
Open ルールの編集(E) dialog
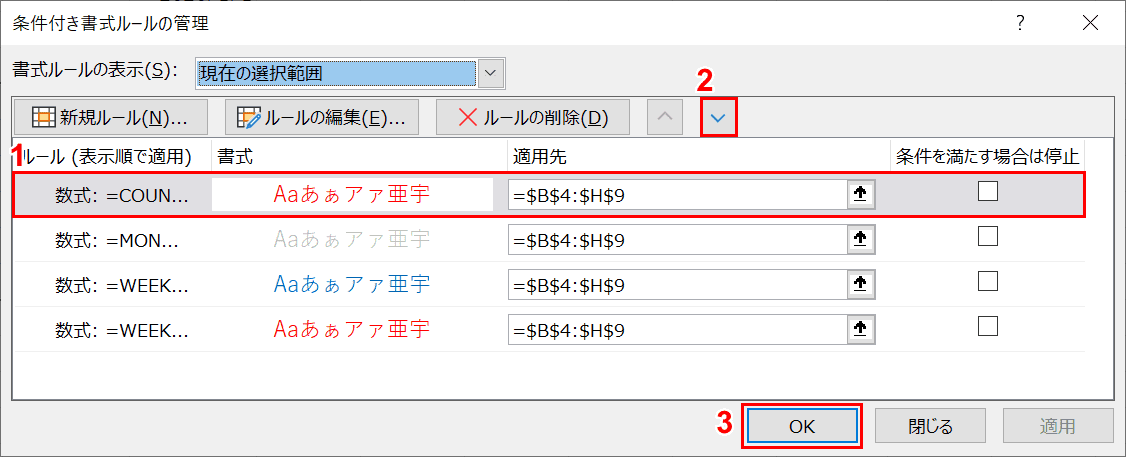click(321, 118)
